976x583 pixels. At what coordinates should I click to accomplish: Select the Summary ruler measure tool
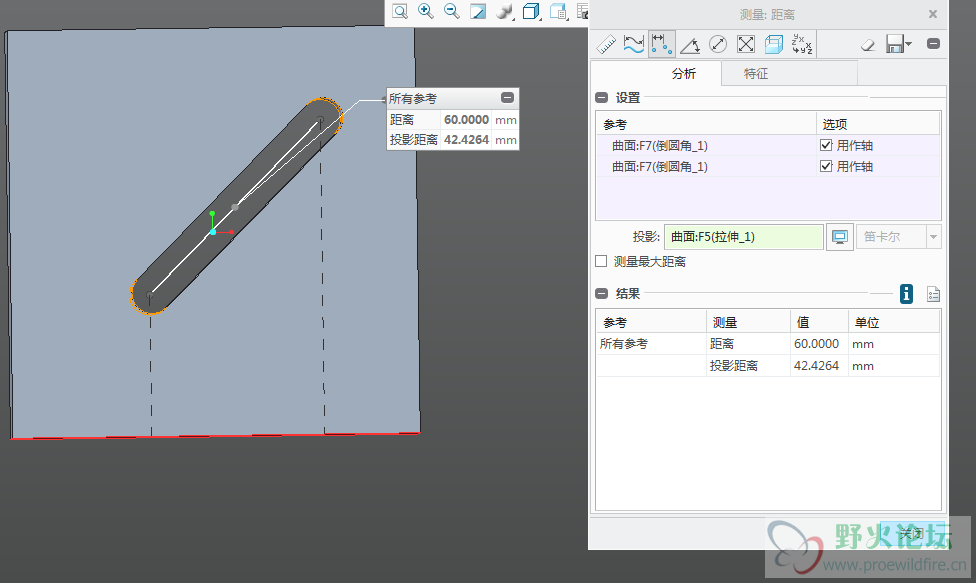(606, 44)
